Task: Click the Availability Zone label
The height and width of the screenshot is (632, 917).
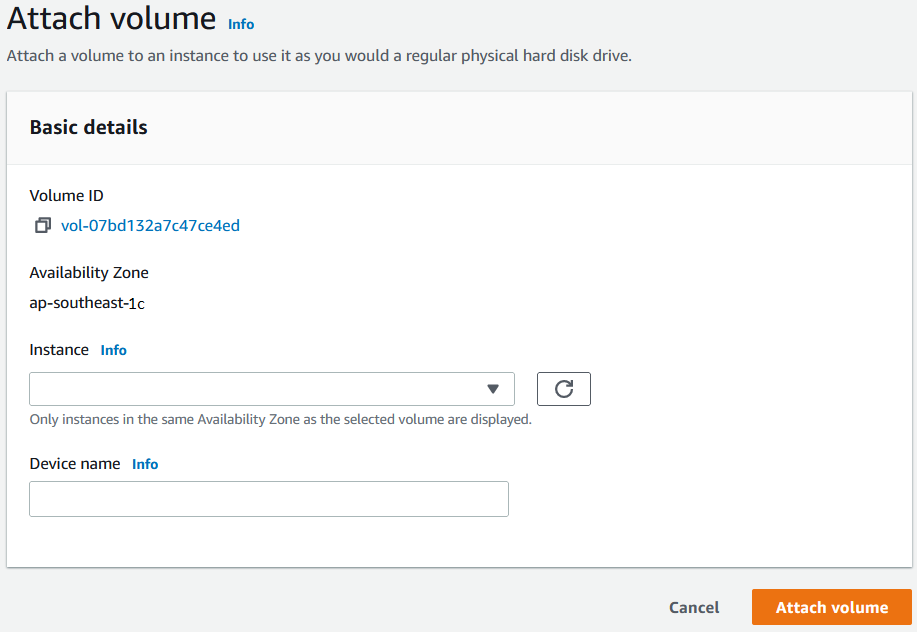Action: pos(89,273)
